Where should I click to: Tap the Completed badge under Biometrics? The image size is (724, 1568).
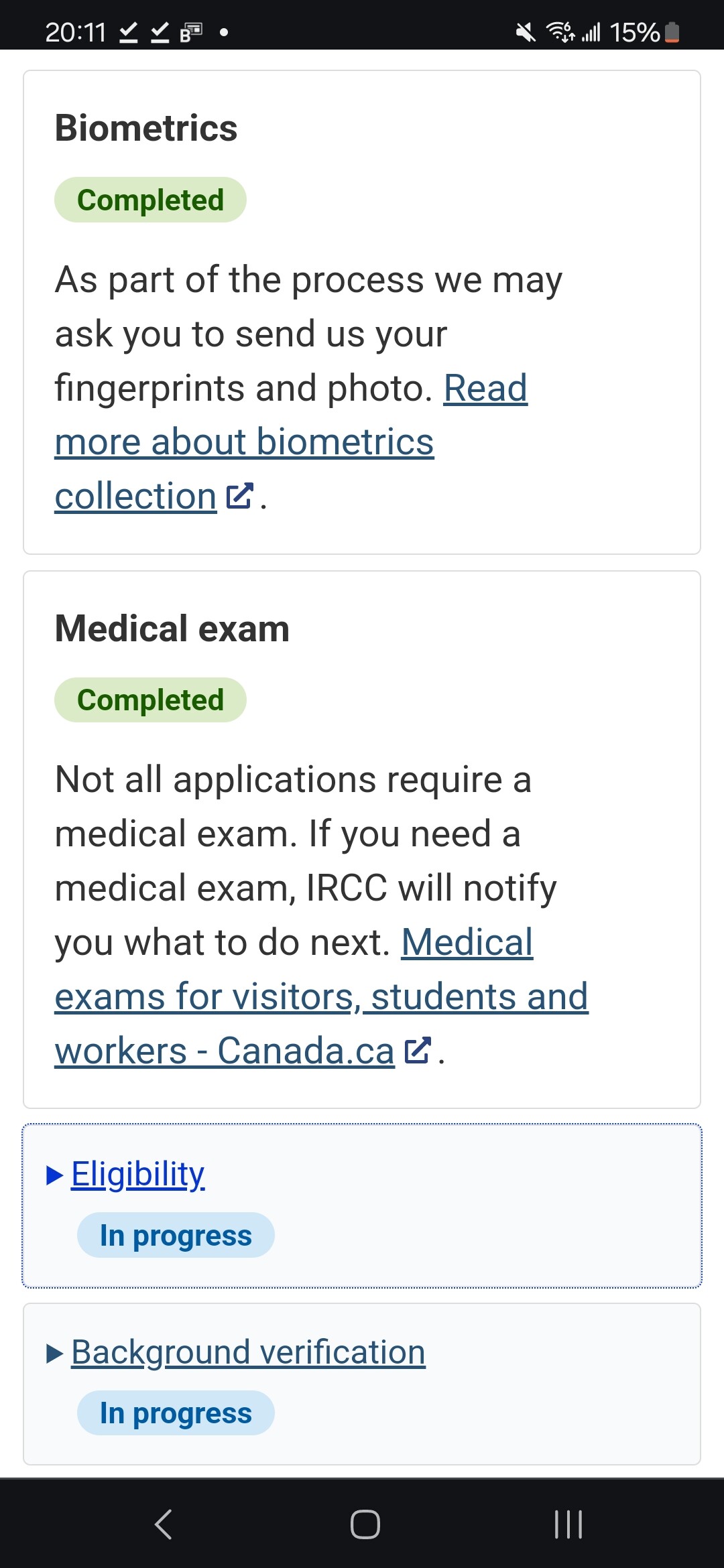[x=150, y=200]
